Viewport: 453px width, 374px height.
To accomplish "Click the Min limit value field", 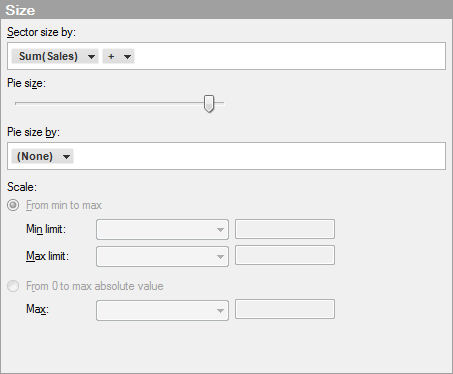I will point(285,229).
